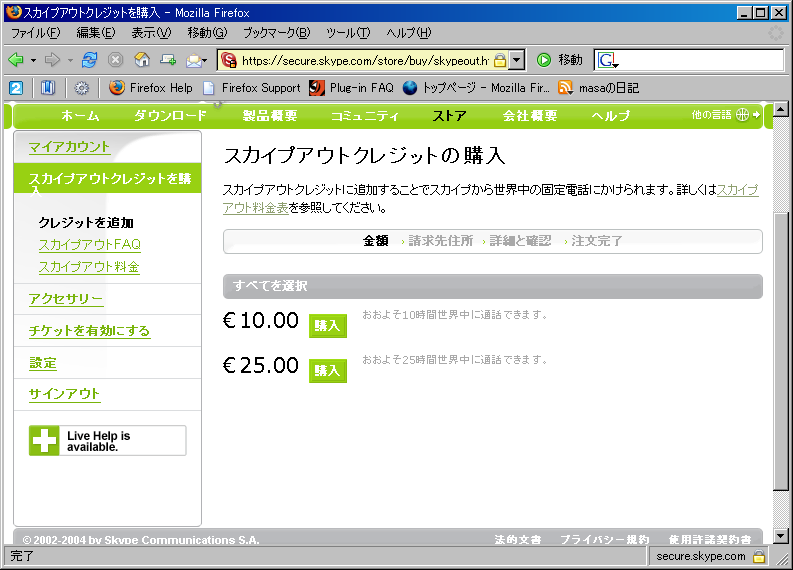Viewport: 793px width, 570px height.
Task: Click the gear icon in the bookmarks toolbar
Action: click(x=82, y=88)
